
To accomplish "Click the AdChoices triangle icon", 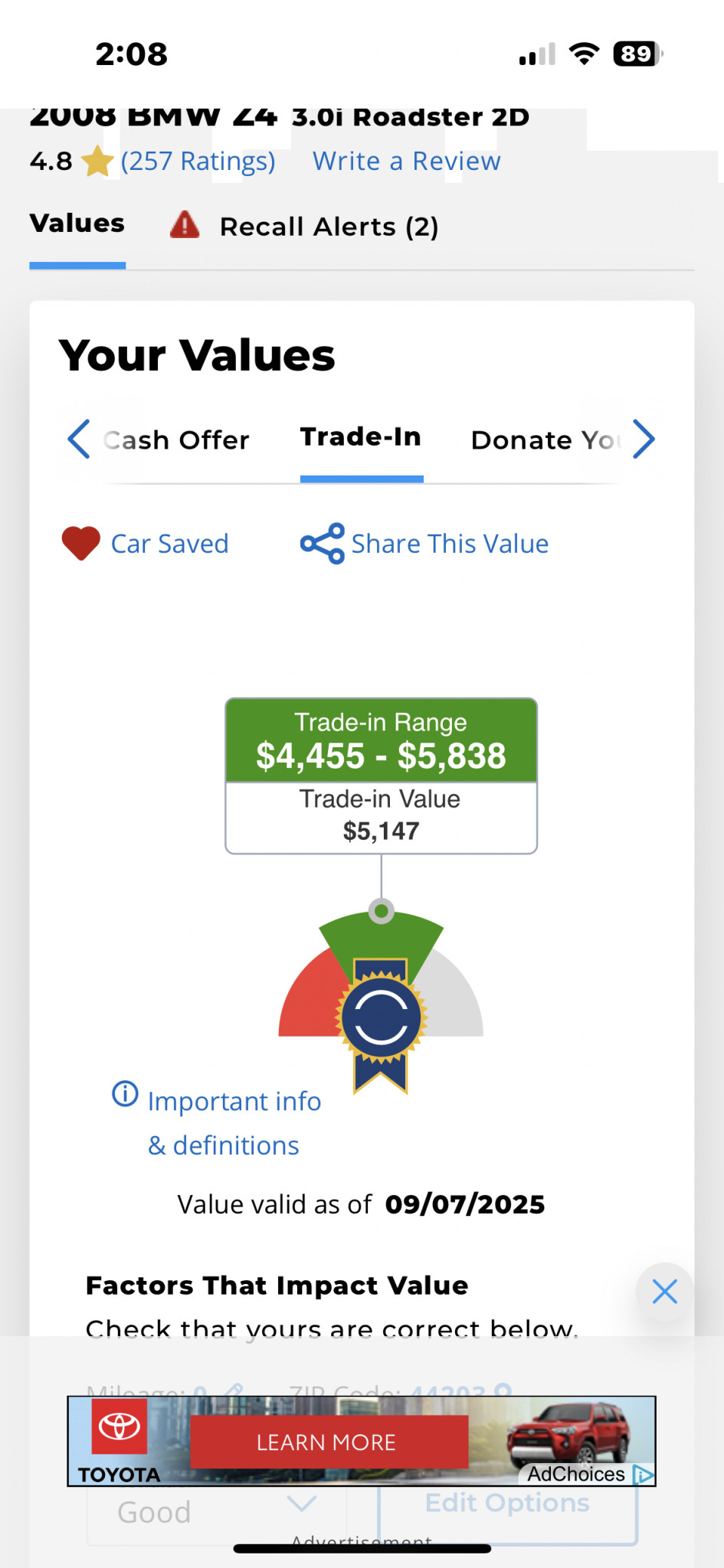I will pyautogui.click(x=644, y=1475).
